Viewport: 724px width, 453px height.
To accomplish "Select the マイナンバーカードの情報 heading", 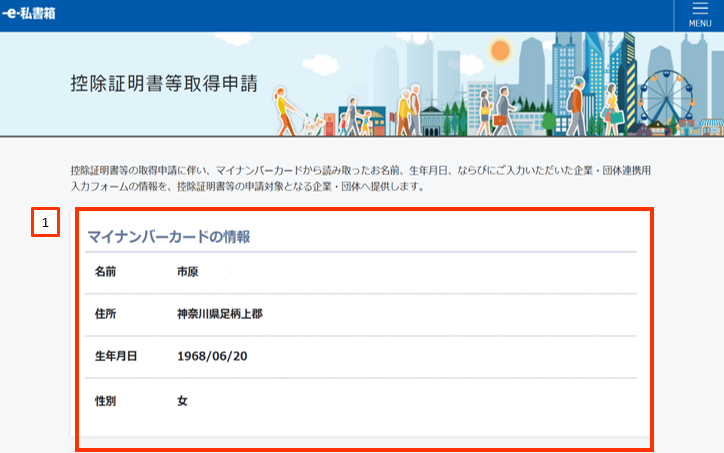I will coord(168,237).
